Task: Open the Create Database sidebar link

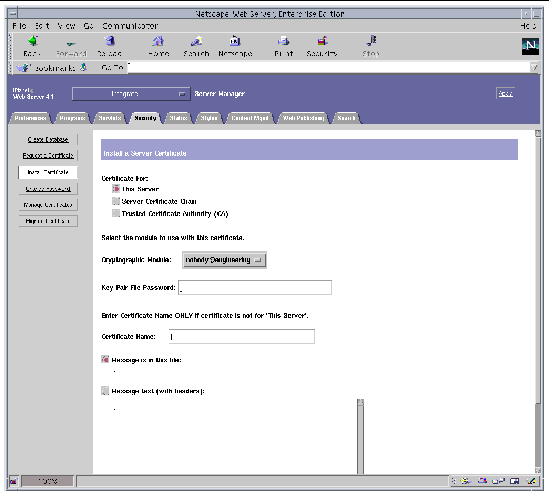Action: [48, 139]
